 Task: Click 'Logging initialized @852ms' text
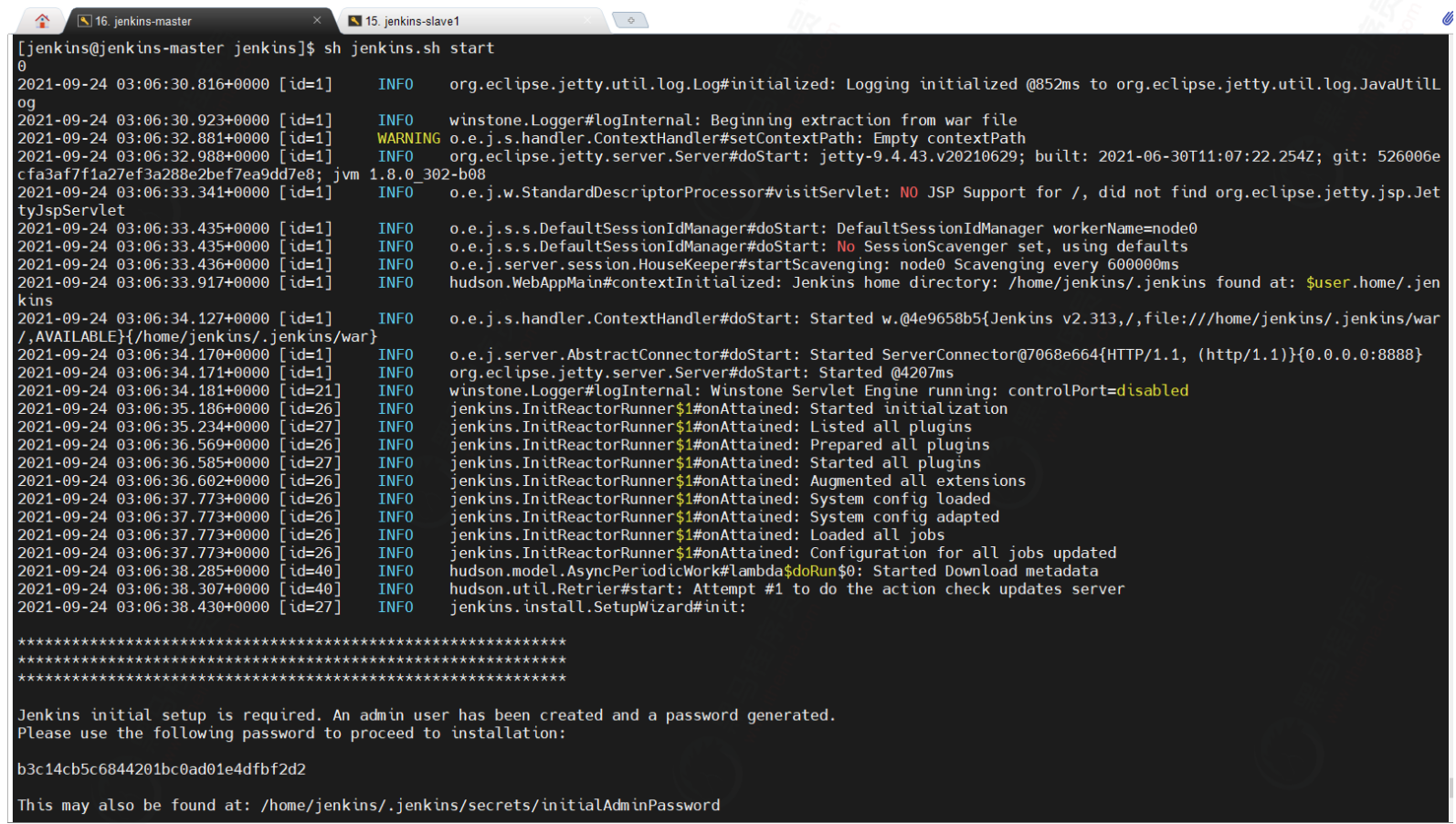(x=963, y=84)
